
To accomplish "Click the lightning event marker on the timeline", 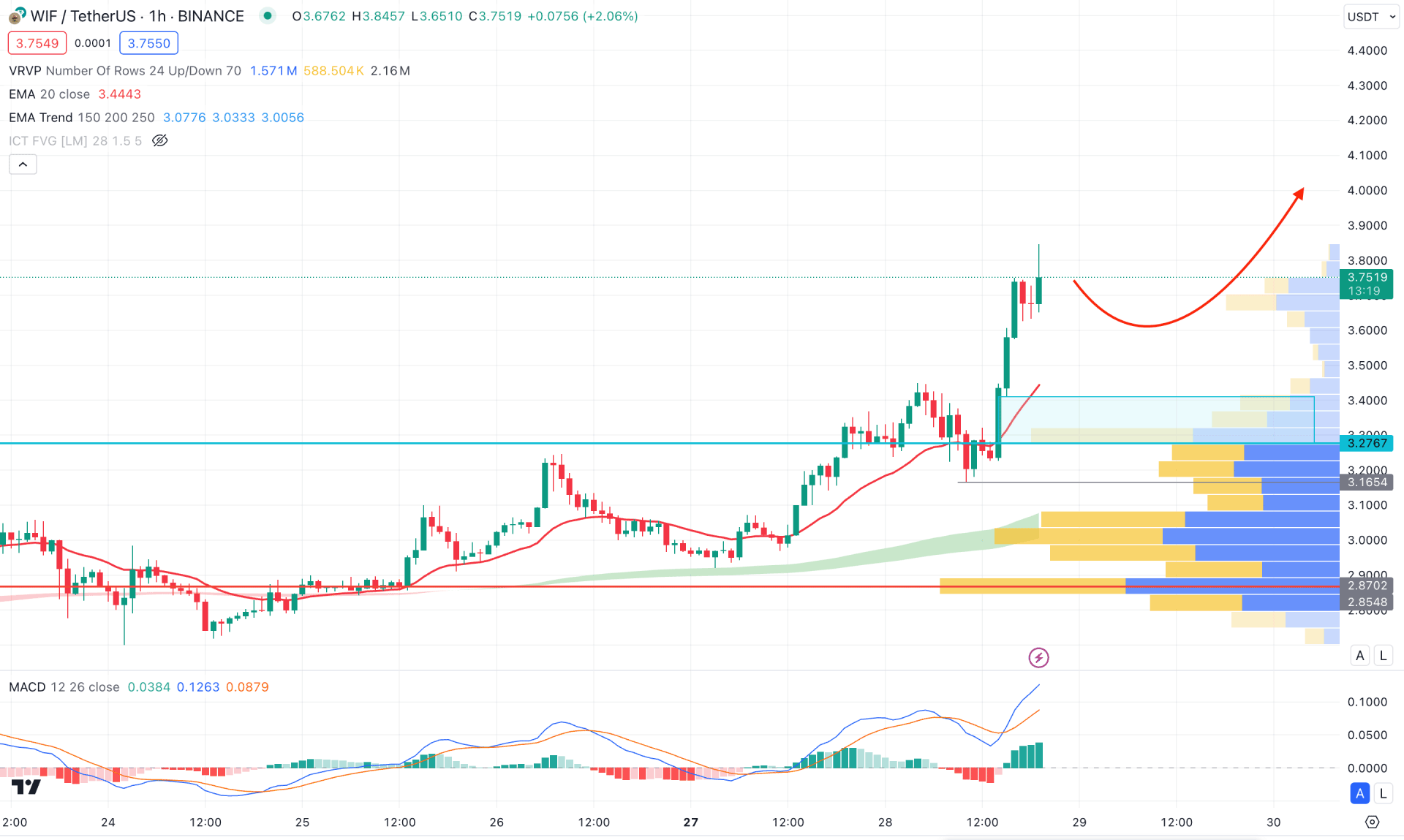I will pyautogui.click(x=1038, y=657).
